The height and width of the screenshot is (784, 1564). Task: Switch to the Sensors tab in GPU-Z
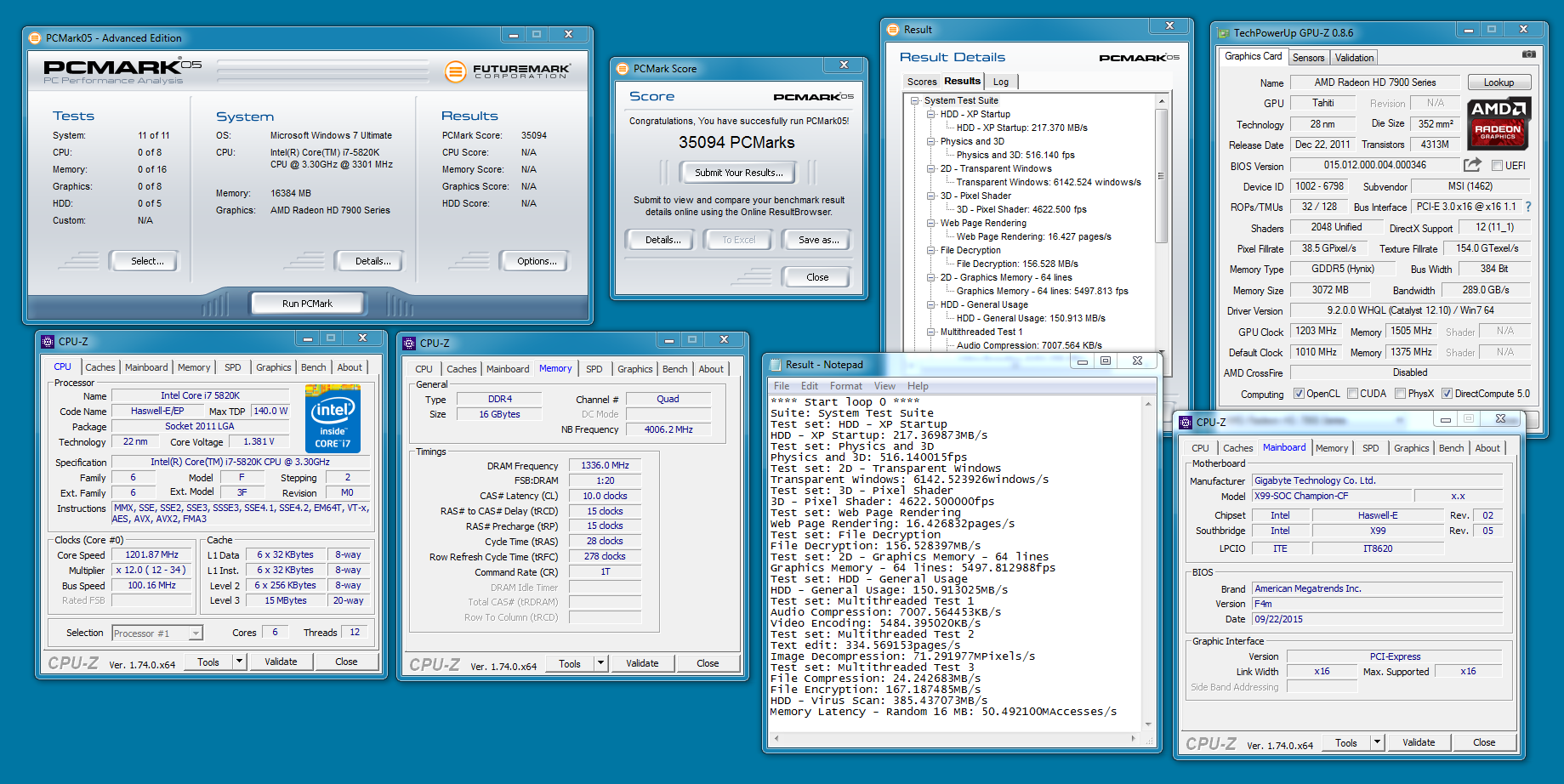[1308, 58]
